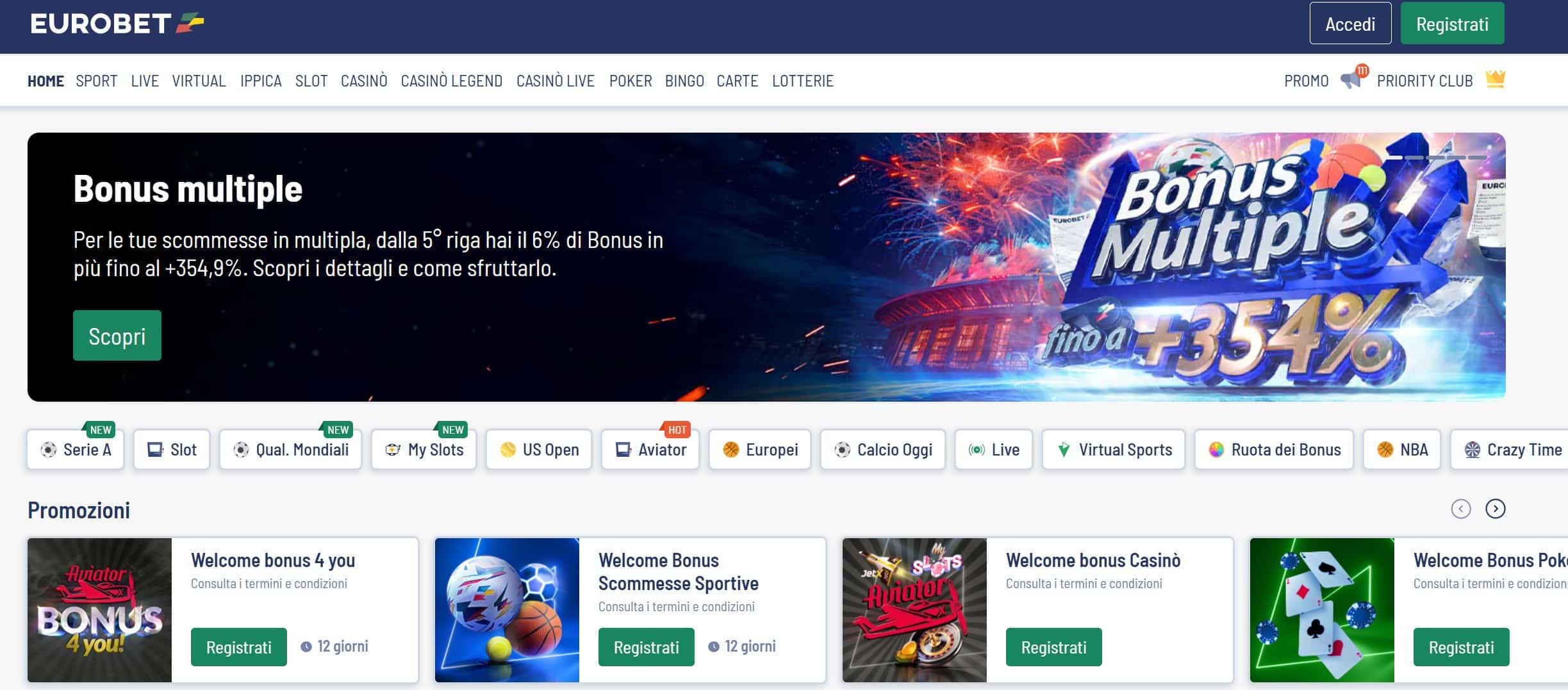The width and height of the screenshot is (1568, 690).
Task: Click the PROMO link
Action: pyautogui.click(x=1307, y=81)
